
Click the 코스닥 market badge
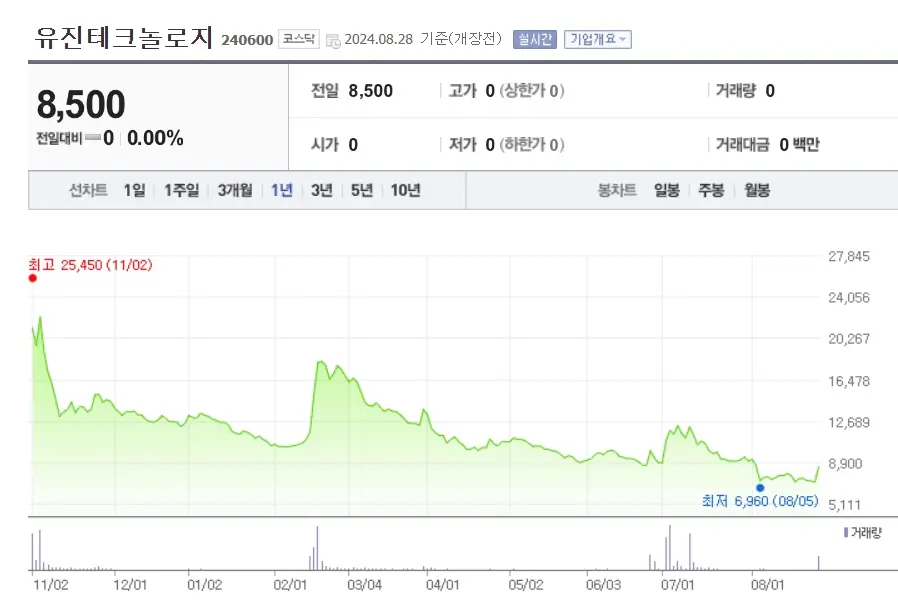299,39
